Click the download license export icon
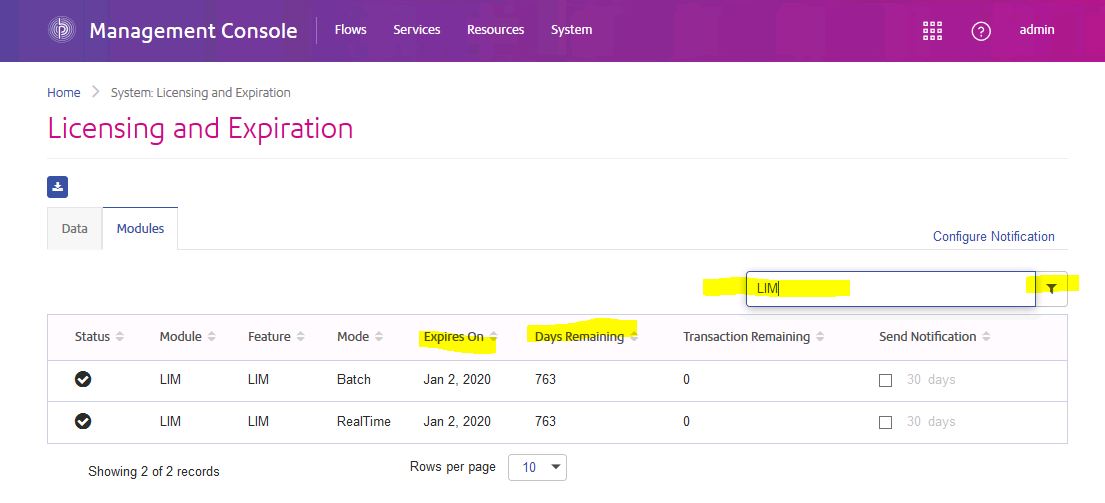Screen dimensions: 1105x503 [x=58, y=187]
